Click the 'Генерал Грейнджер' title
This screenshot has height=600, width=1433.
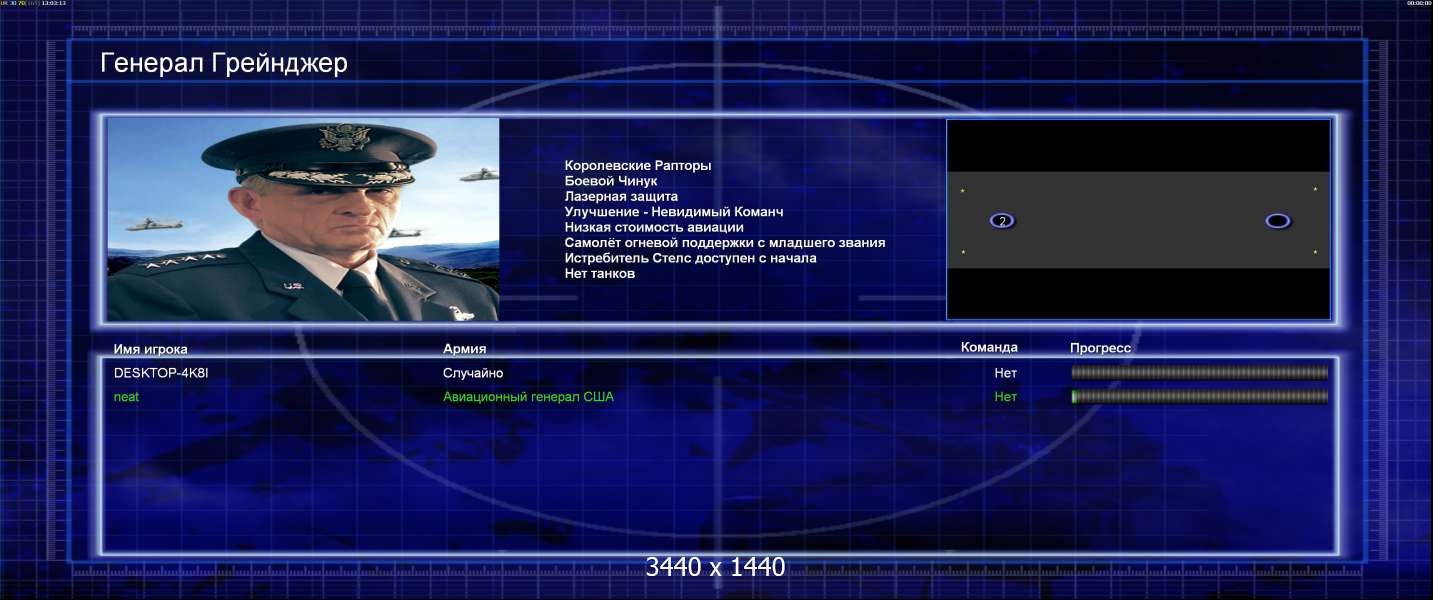[x=224, y=64]
